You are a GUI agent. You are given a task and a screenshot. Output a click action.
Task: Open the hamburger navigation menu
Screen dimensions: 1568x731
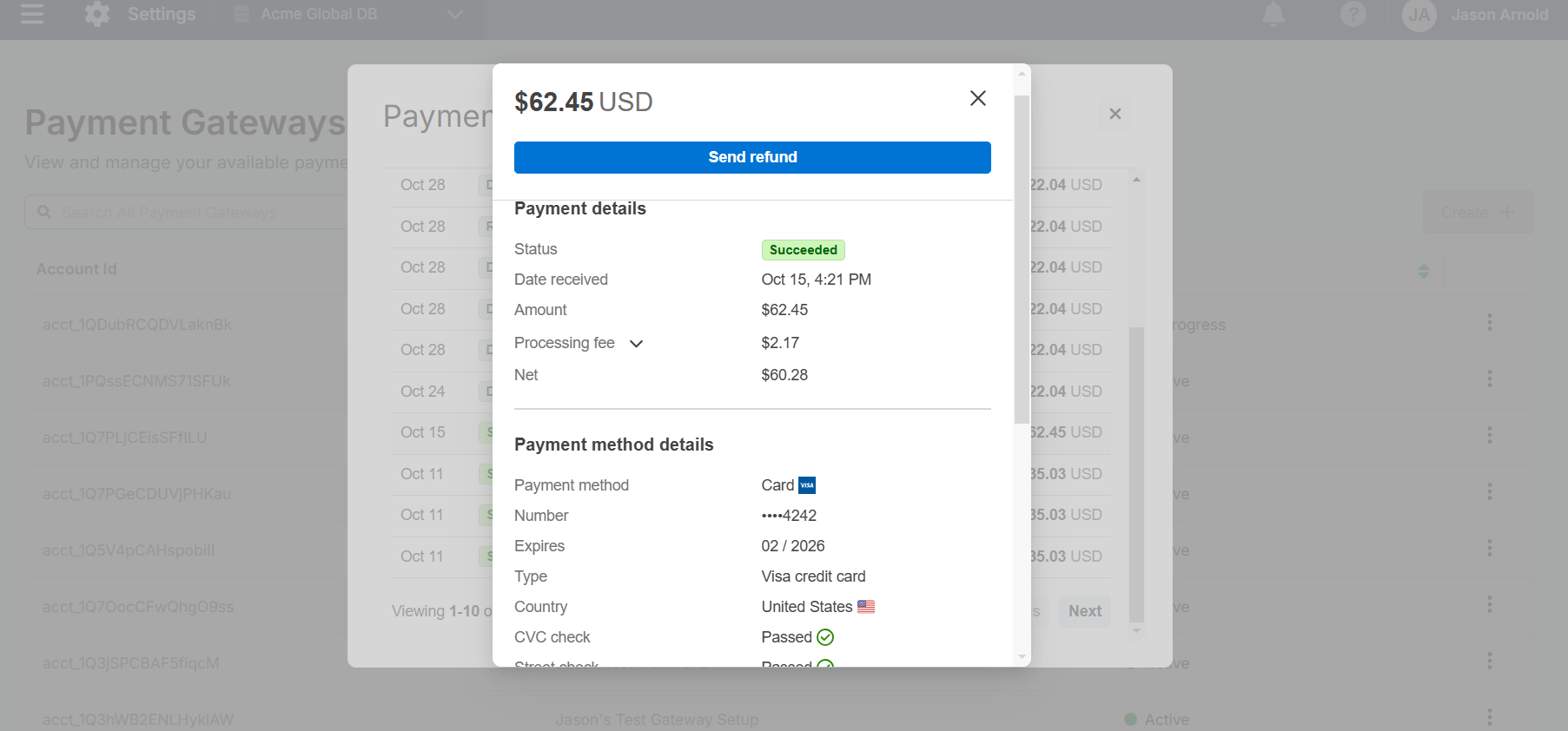[x=32, y=15]
